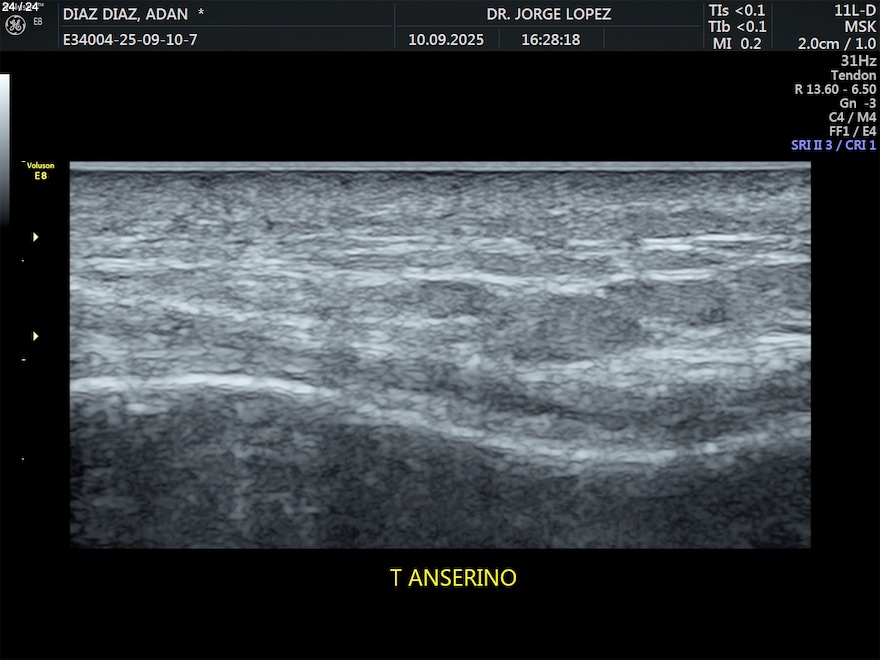This screenshot has height=660, width=880.
Task: Click the upper focal zone arrow marker
Action: coord(37,237)
